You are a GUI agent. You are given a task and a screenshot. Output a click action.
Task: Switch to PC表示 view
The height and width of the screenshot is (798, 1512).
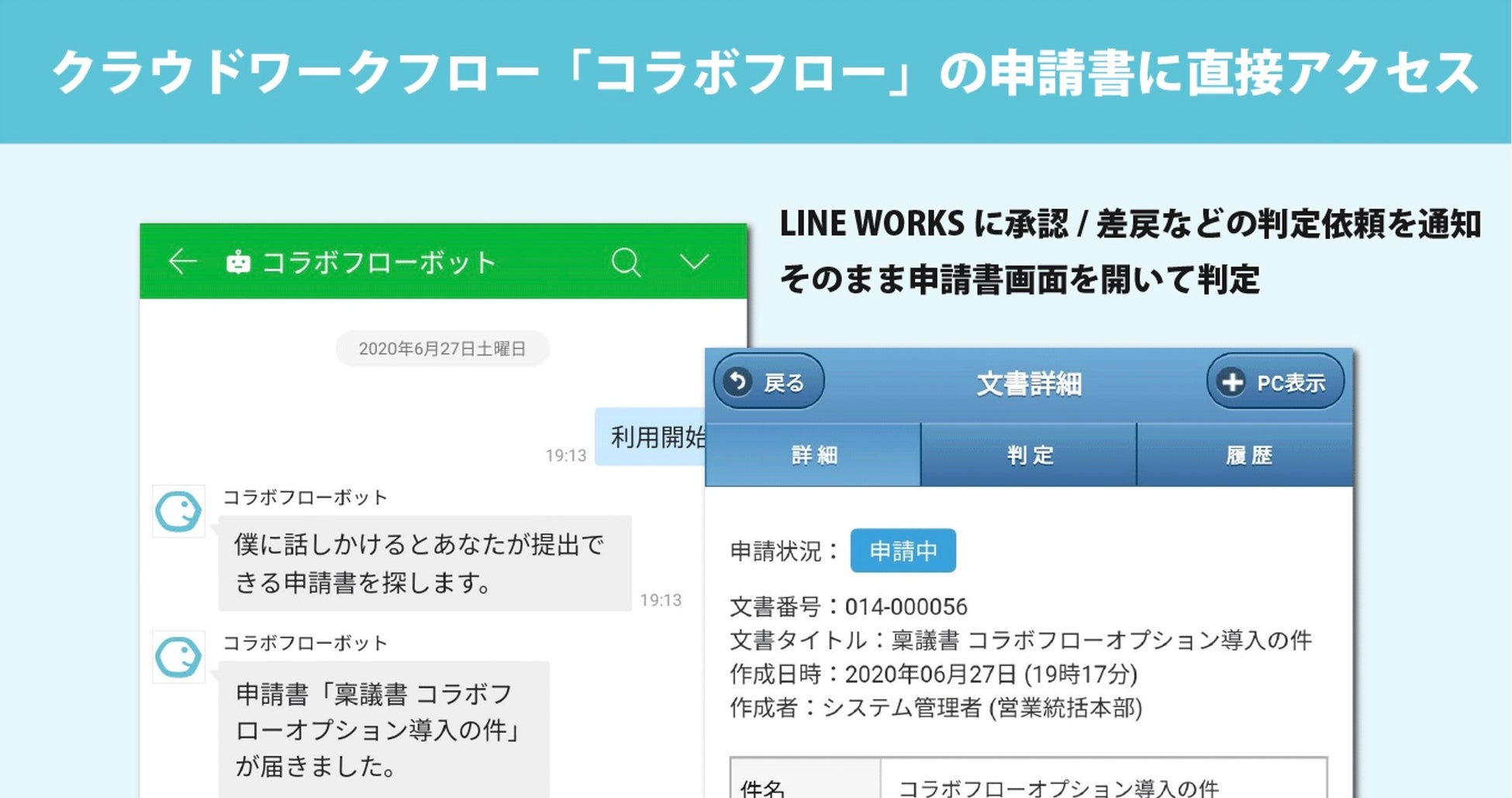[1275, 382]
